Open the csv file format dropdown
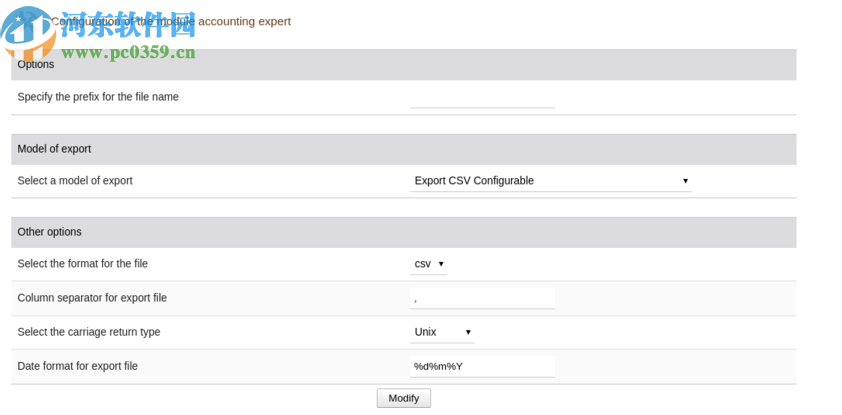 click(x=429, y=264)
